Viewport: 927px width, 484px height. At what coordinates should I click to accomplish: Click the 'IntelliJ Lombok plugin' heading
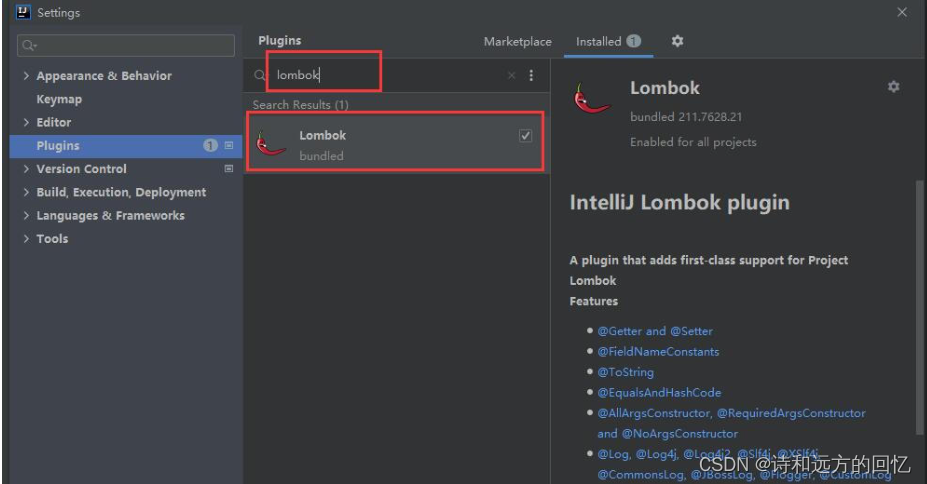(679, 202)
